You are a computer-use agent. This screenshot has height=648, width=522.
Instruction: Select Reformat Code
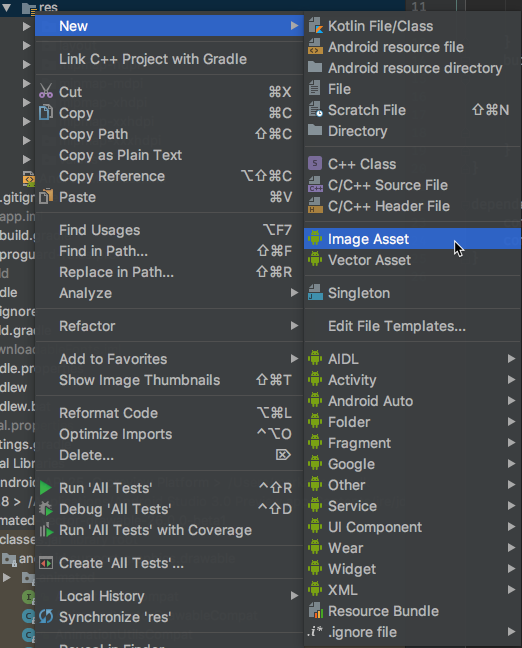[x=169, y=413]
